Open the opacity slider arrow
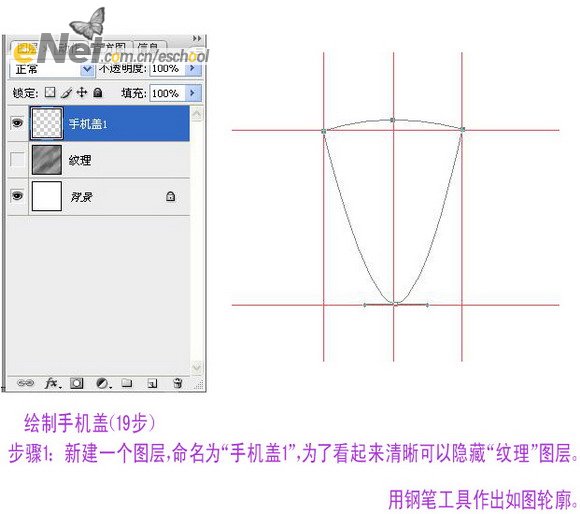 pyautogui.click(x=193, y=68)
